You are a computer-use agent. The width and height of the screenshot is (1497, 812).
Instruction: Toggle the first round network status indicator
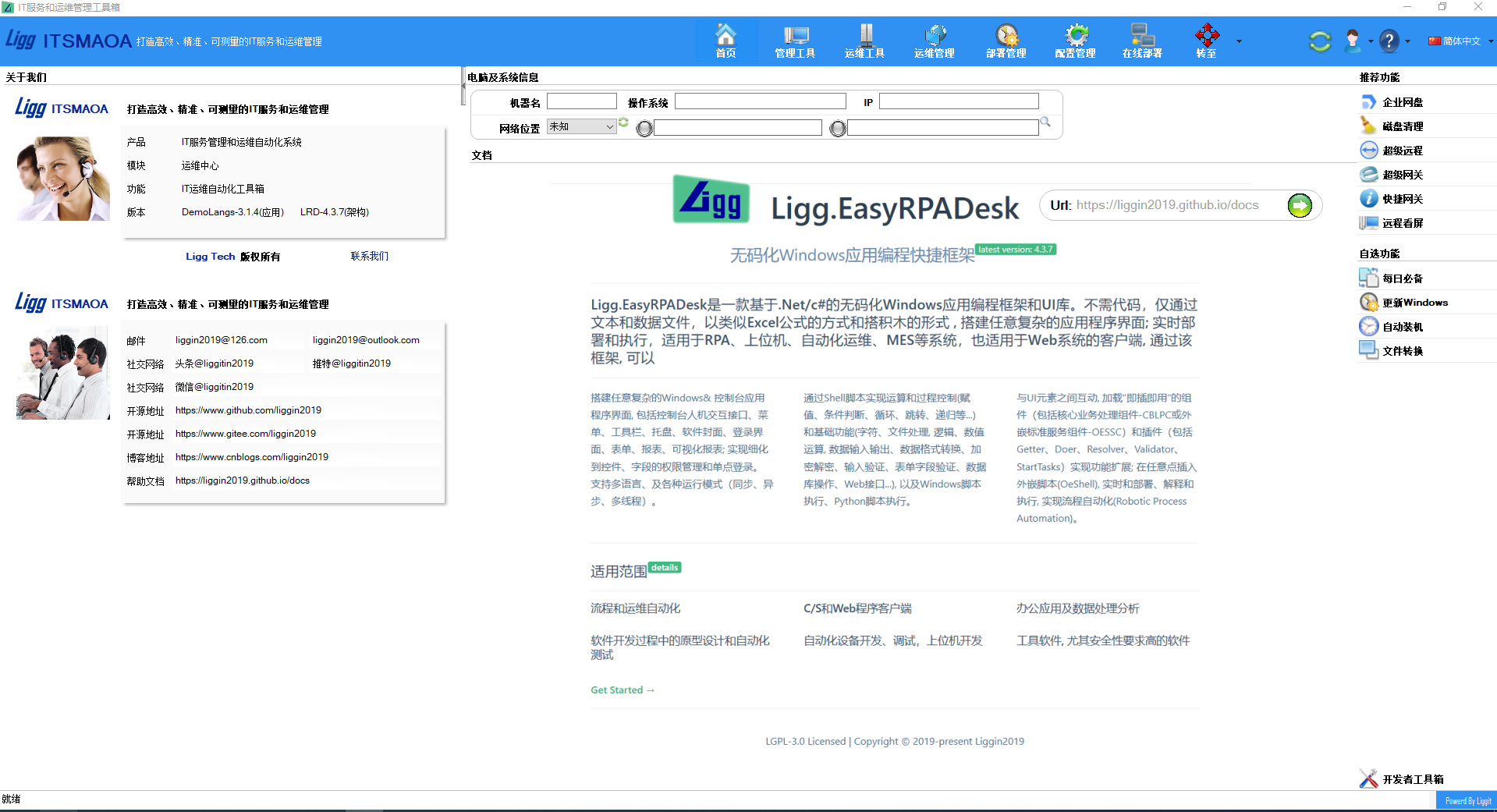(x=644, y=129)
